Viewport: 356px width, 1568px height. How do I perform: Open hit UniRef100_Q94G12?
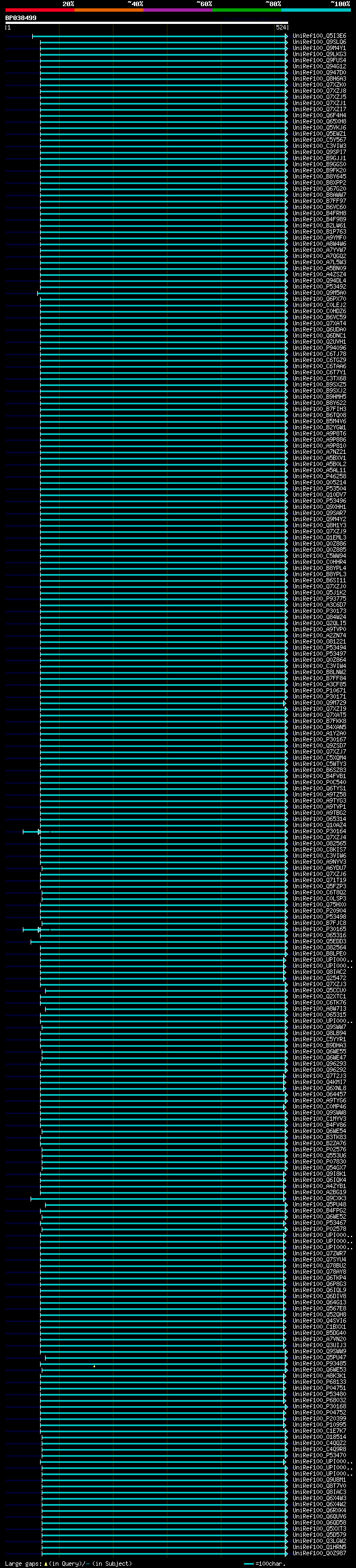point(319,66)
